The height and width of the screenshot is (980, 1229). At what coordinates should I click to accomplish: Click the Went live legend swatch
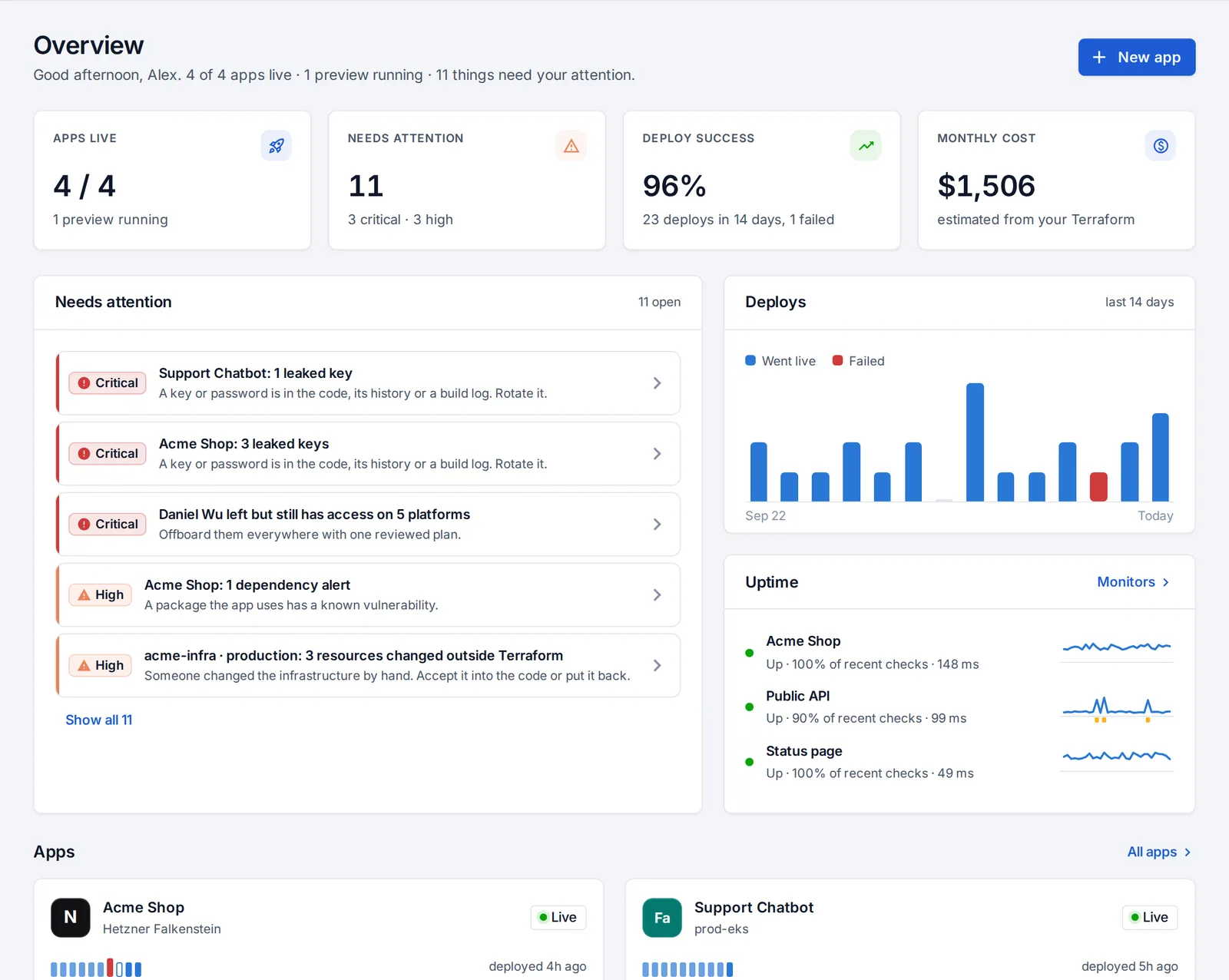click(750, 361)
